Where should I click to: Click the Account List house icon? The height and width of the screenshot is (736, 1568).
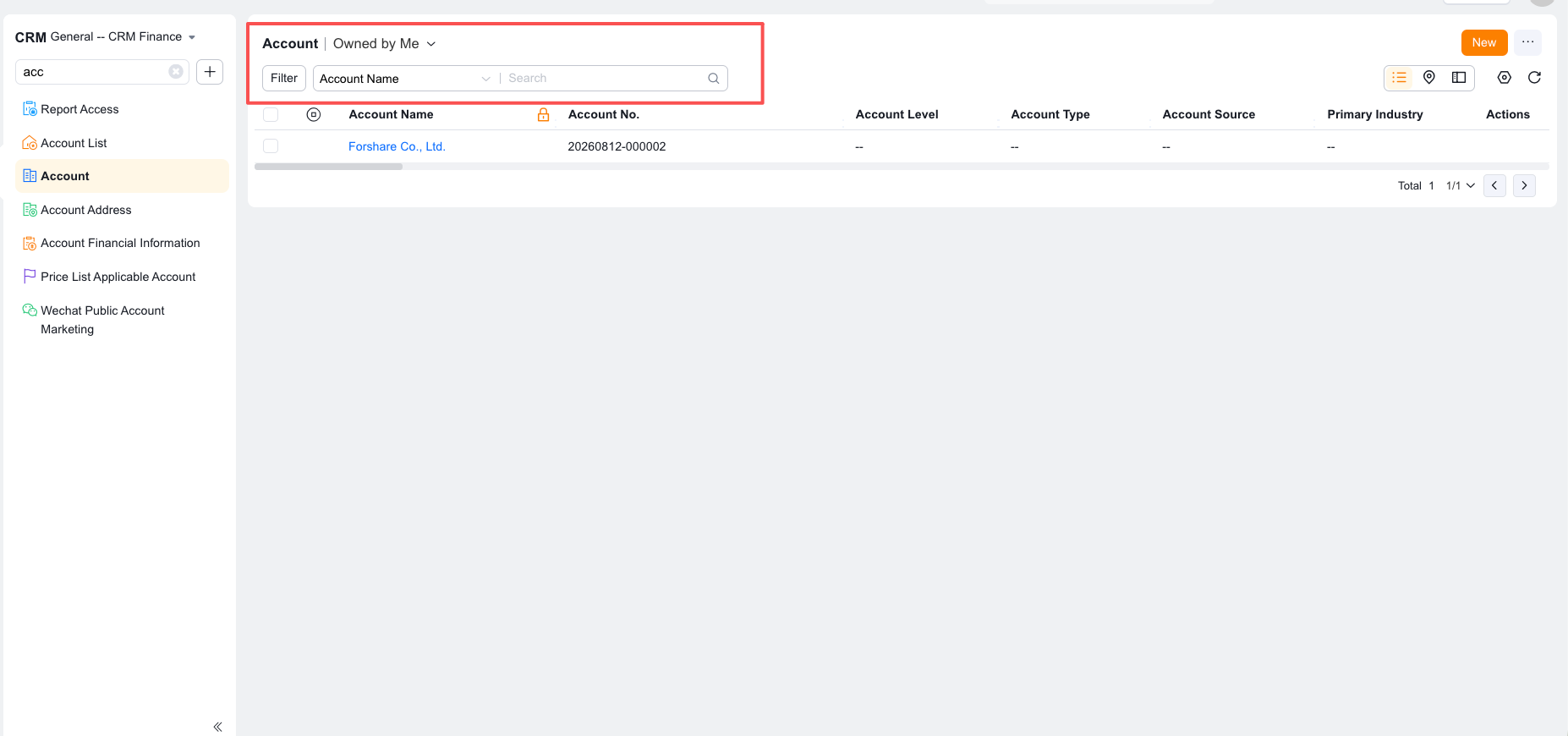(x=30, y=143)
